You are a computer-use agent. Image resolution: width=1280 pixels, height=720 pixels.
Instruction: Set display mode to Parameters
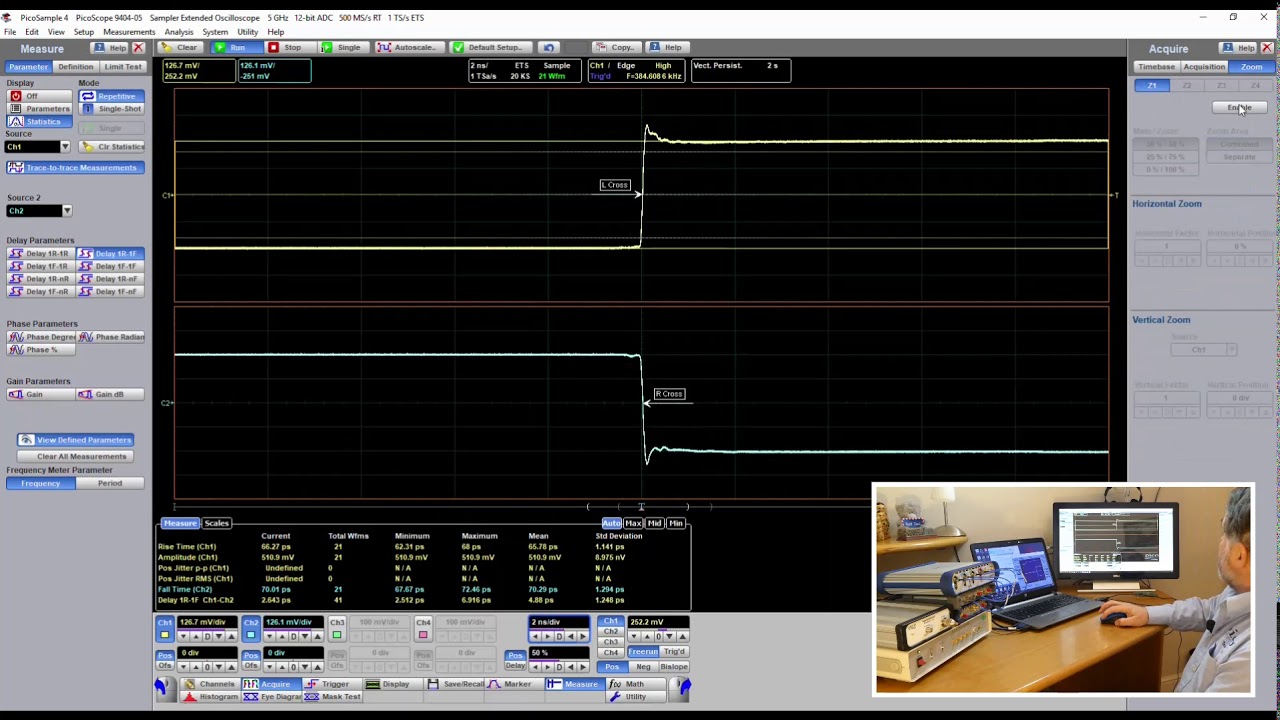(x=40, y=108)
